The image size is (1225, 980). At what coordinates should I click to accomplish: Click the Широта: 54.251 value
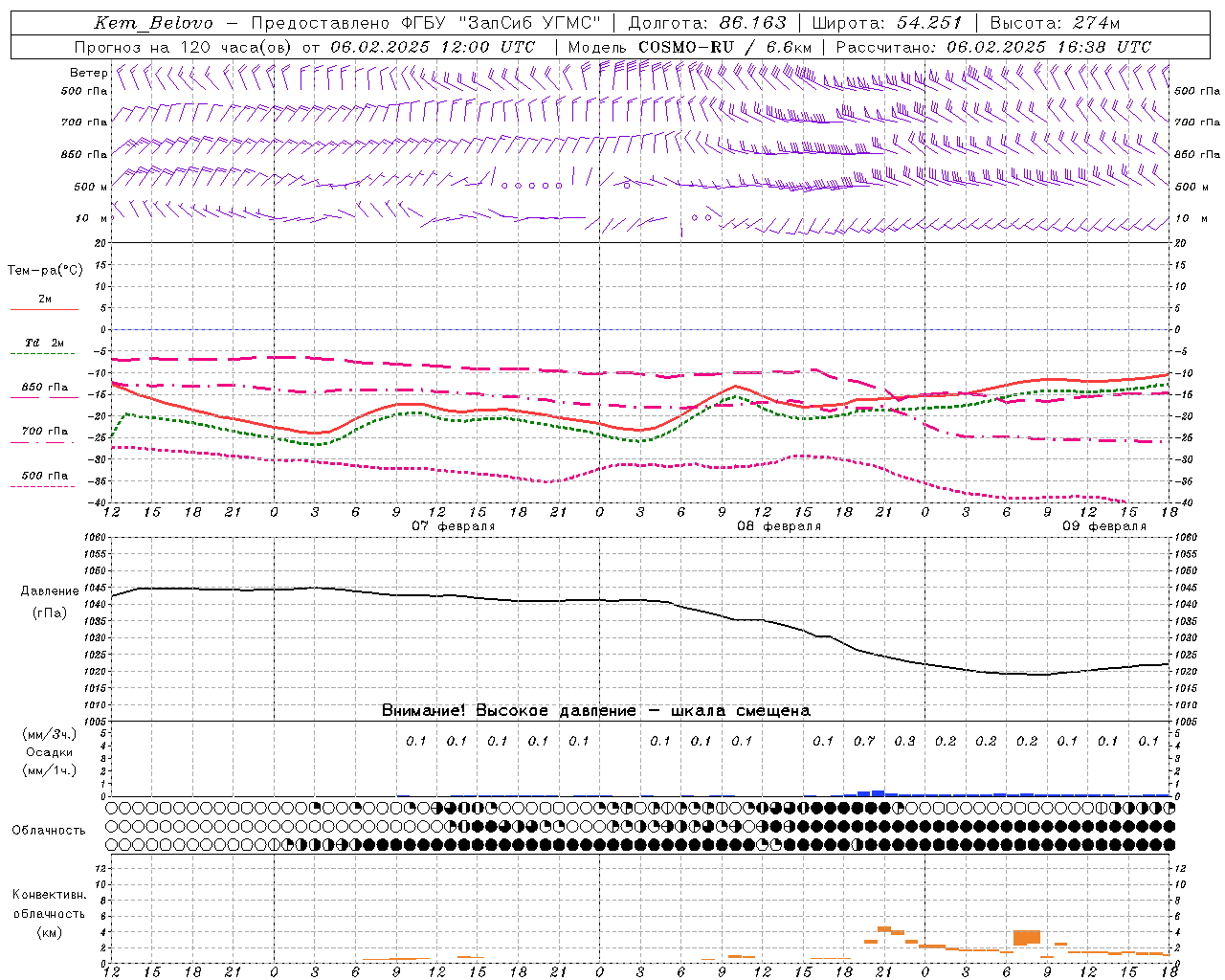click(x=886, y=23)
